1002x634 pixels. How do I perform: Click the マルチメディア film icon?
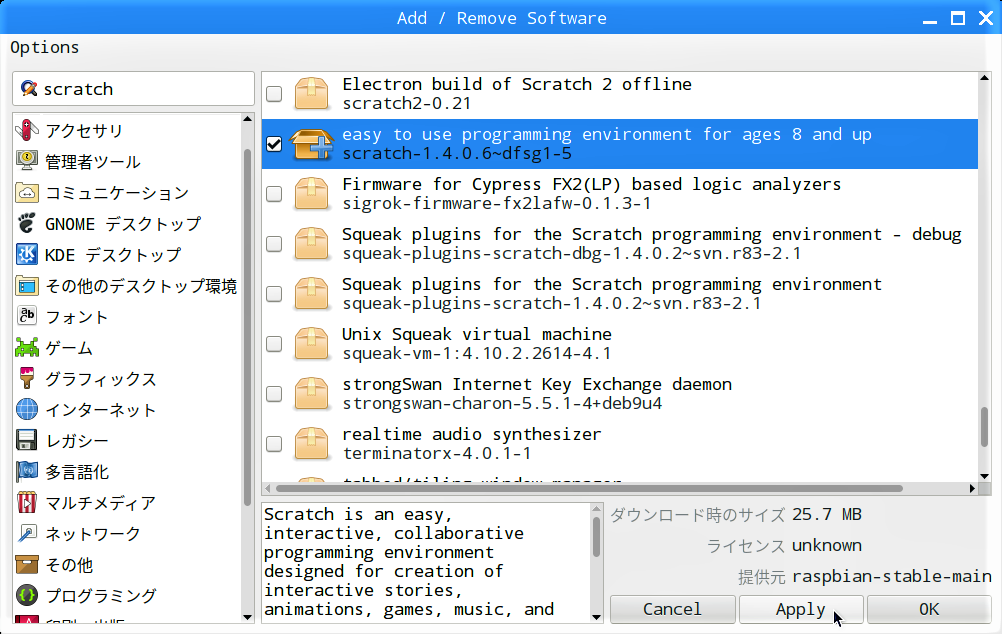point(27,502)
